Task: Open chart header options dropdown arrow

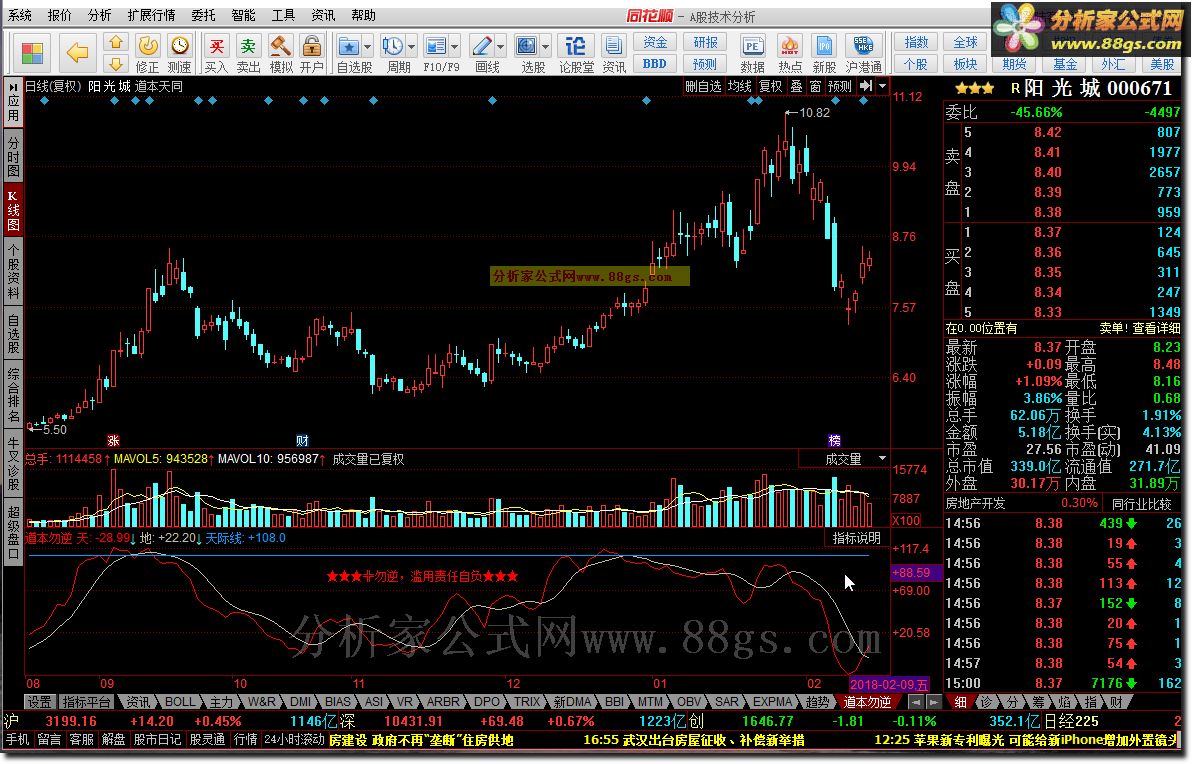Action: pos(882,86)
